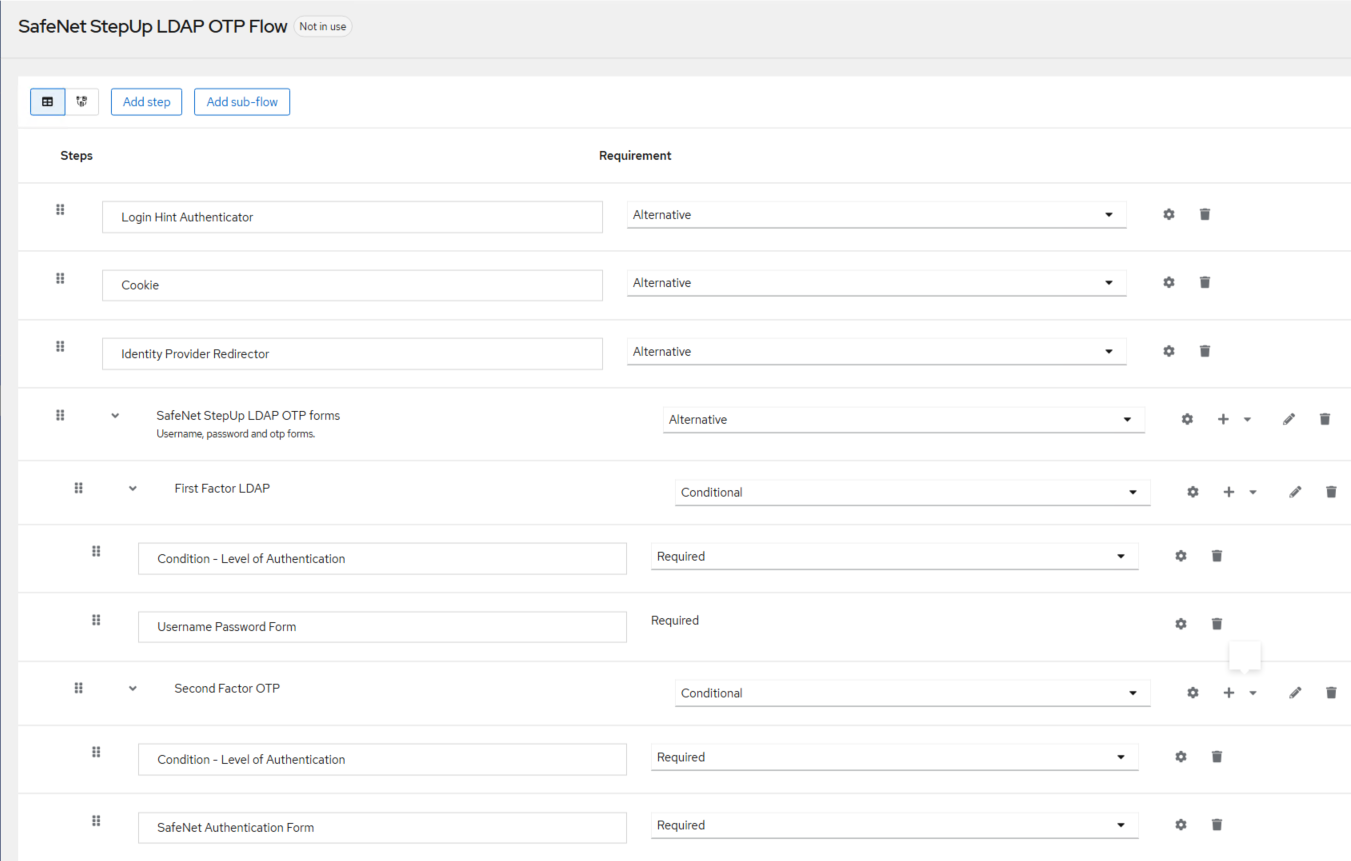Collapse the Second Factor OTP sub-flow
This screenshot has height=861, width=1351.
pos(133,689)
